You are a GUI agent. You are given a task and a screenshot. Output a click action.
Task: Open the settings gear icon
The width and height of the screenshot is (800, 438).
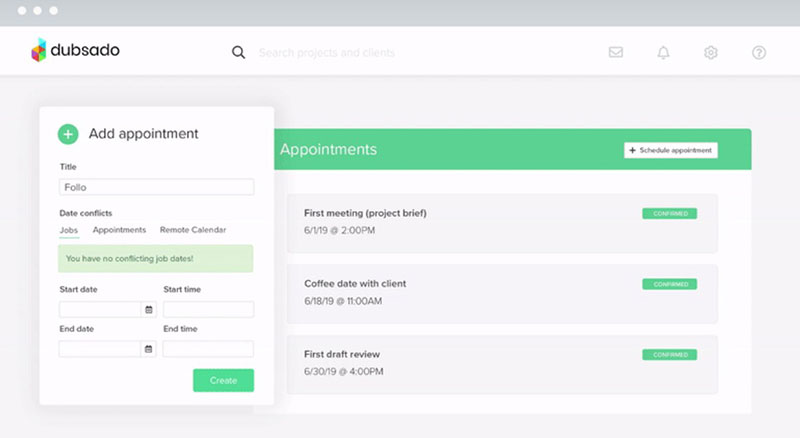[x=711, y=52]
